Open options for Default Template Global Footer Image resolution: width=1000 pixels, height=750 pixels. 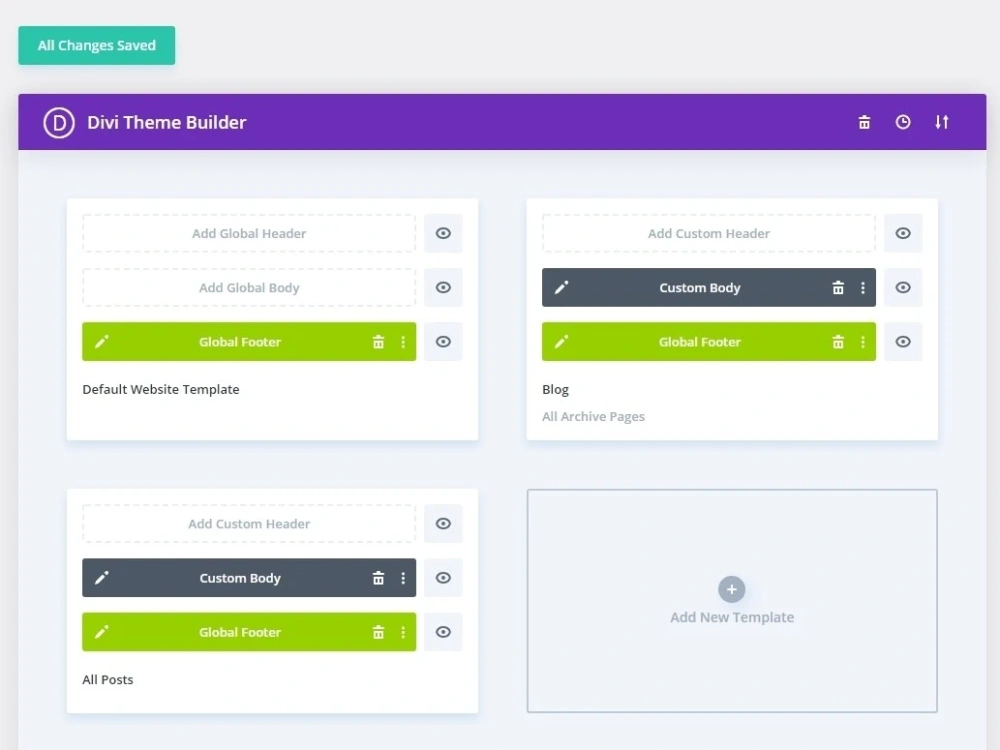tap(403, 342)
